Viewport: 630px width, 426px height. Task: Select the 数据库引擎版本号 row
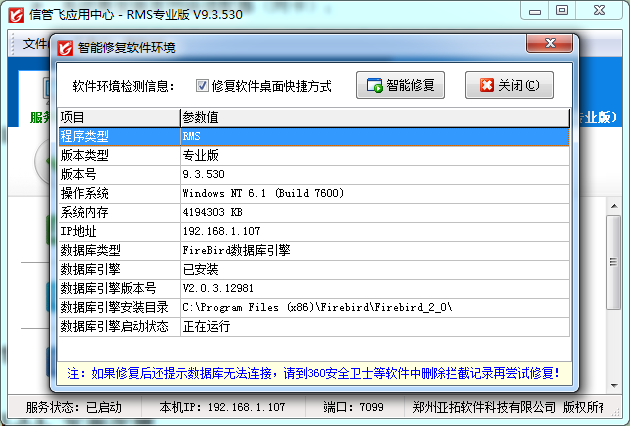coord(118,288)
